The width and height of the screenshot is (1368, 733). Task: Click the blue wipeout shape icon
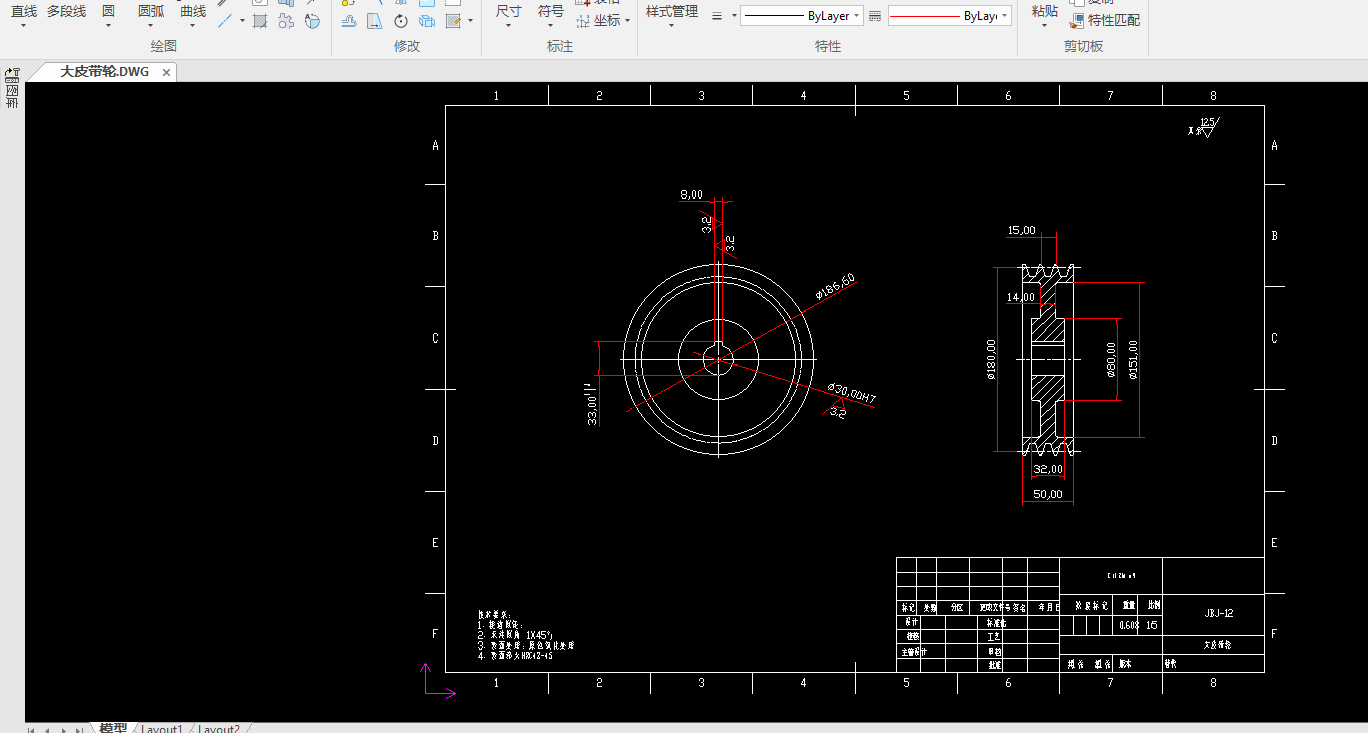(x=312, y=21)
